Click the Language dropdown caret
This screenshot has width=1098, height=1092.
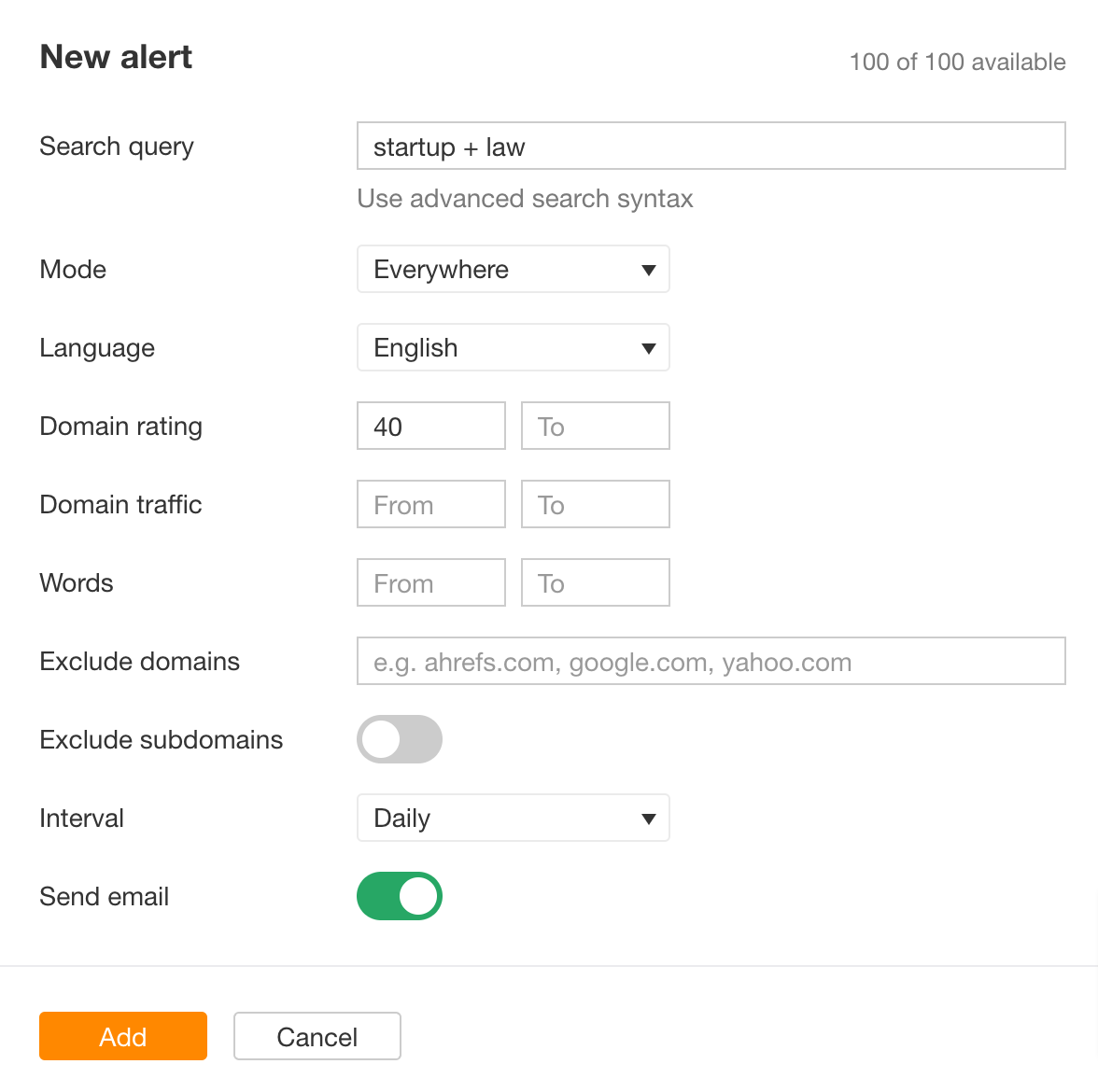(x=649, y=347)
